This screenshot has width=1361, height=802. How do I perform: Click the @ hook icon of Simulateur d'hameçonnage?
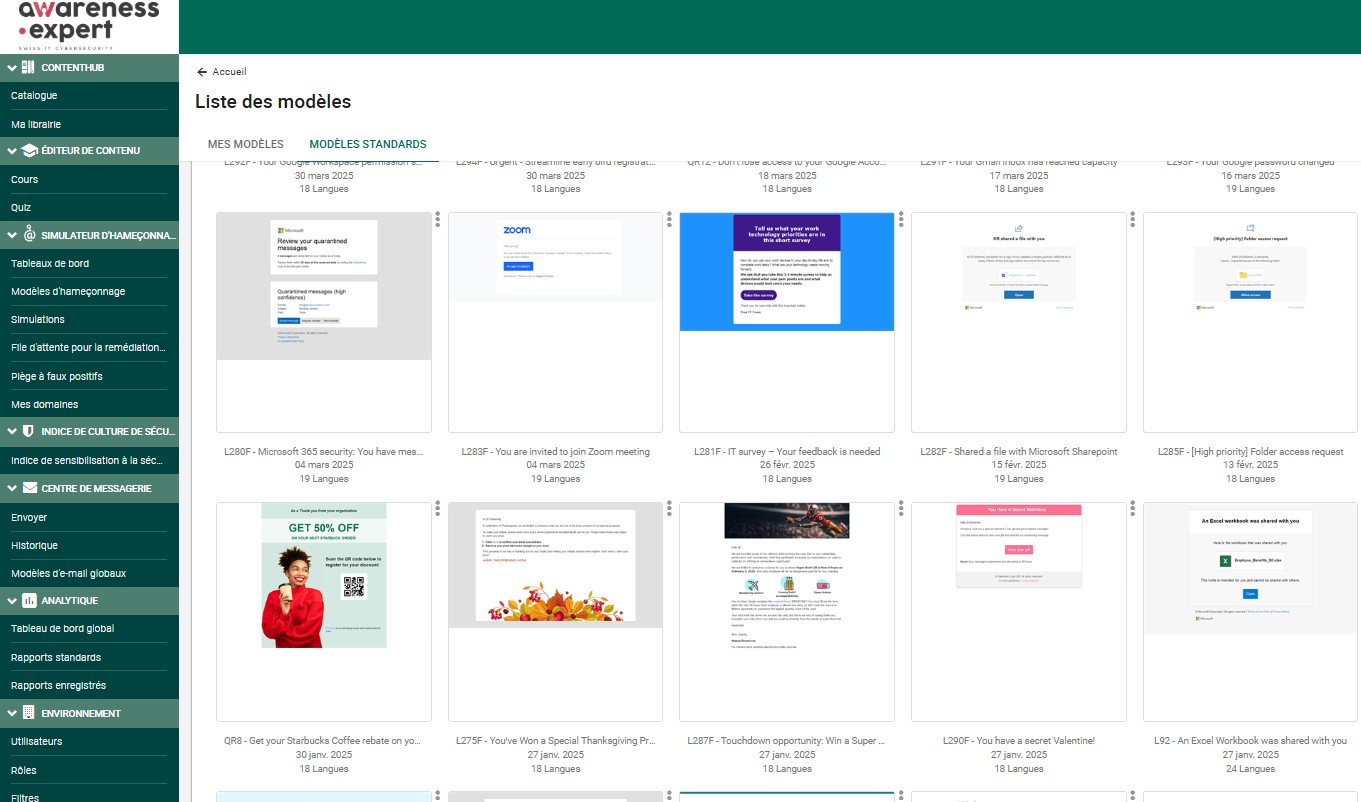[x=29, y=235]
